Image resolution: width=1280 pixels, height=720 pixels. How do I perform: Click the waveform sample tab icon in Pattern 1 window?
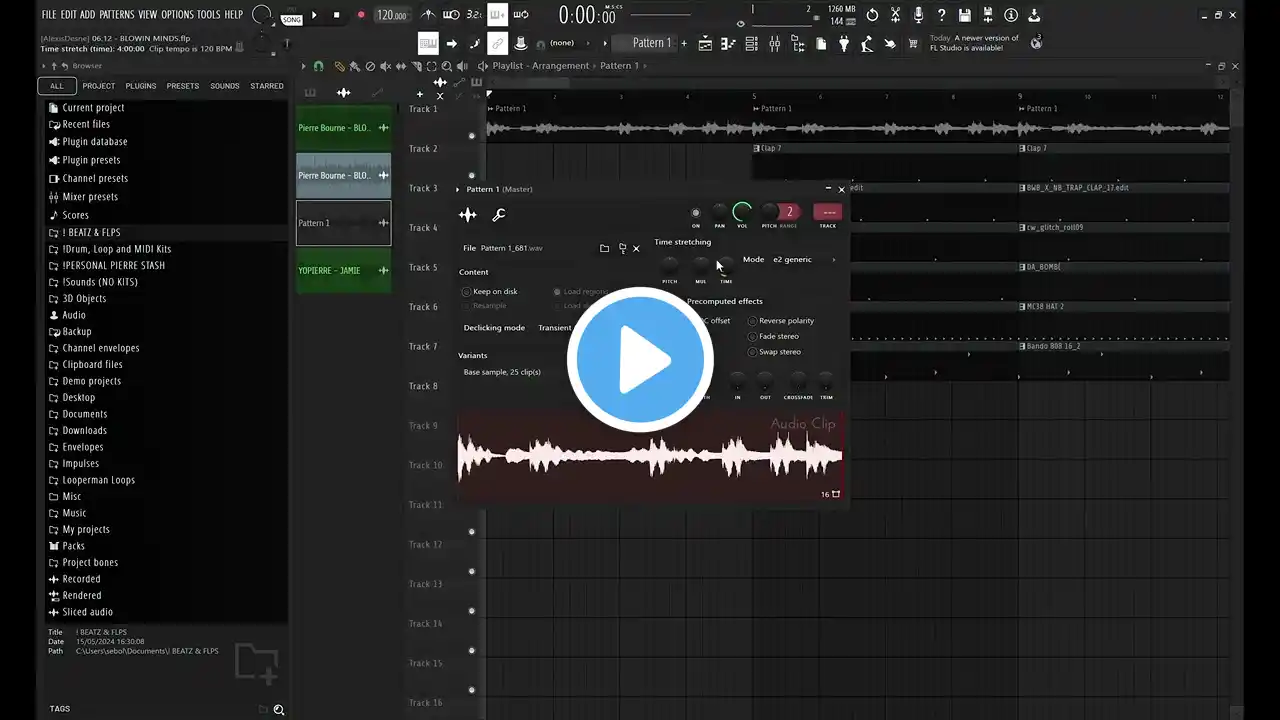point(467,215)
